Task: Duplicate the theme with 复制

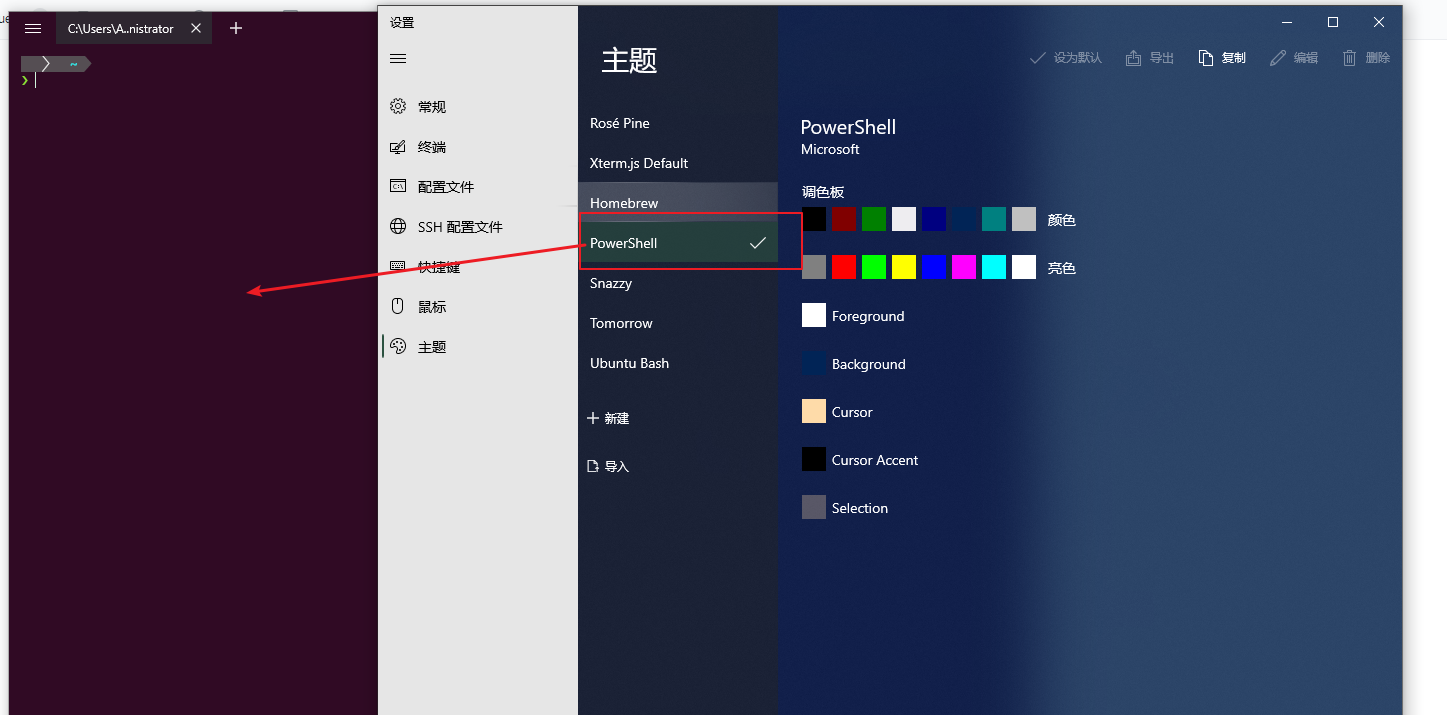Action: (x=1222, y=58)
